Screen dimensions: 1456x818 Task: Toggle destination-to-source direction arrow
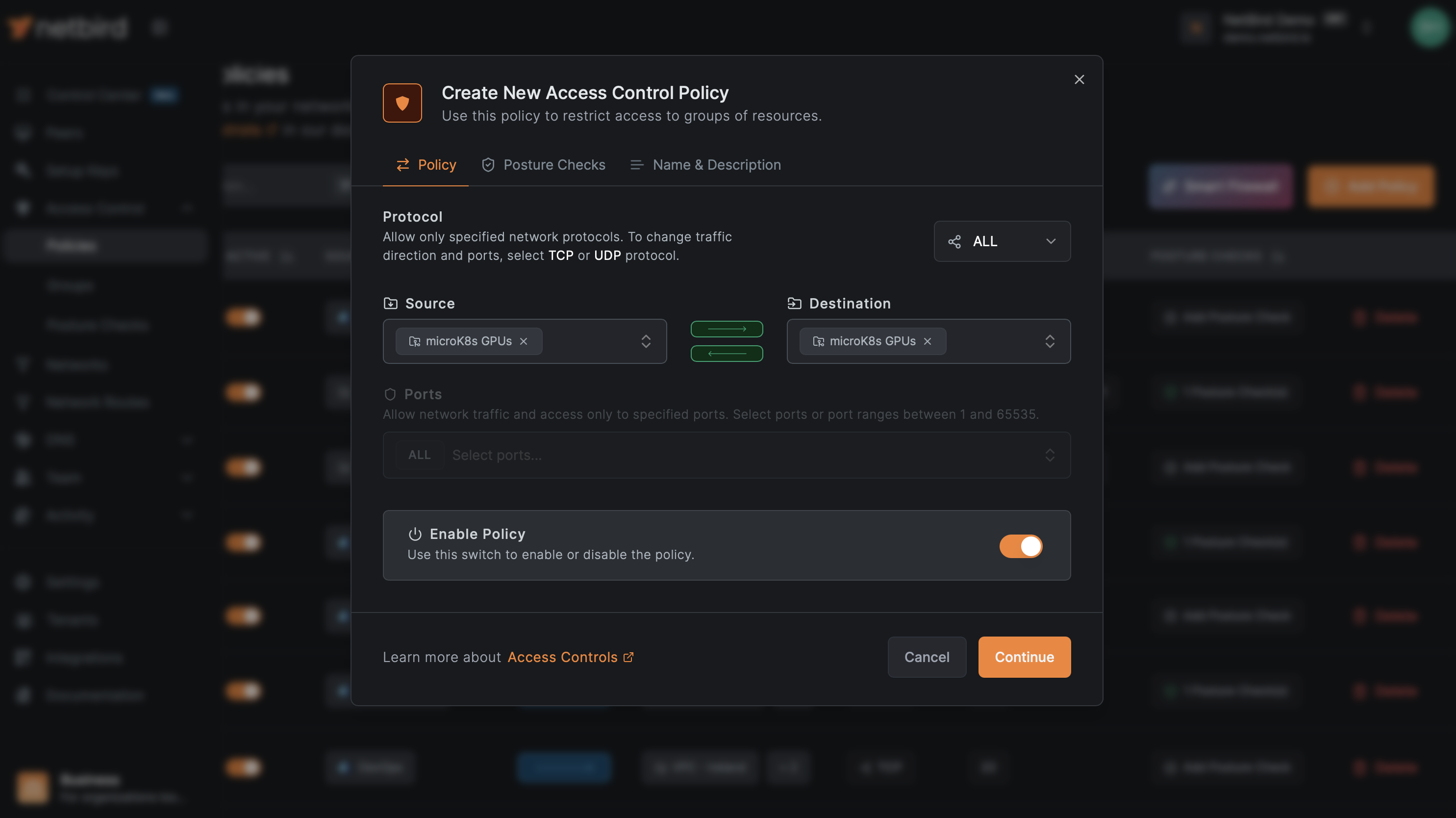(727, 354)
